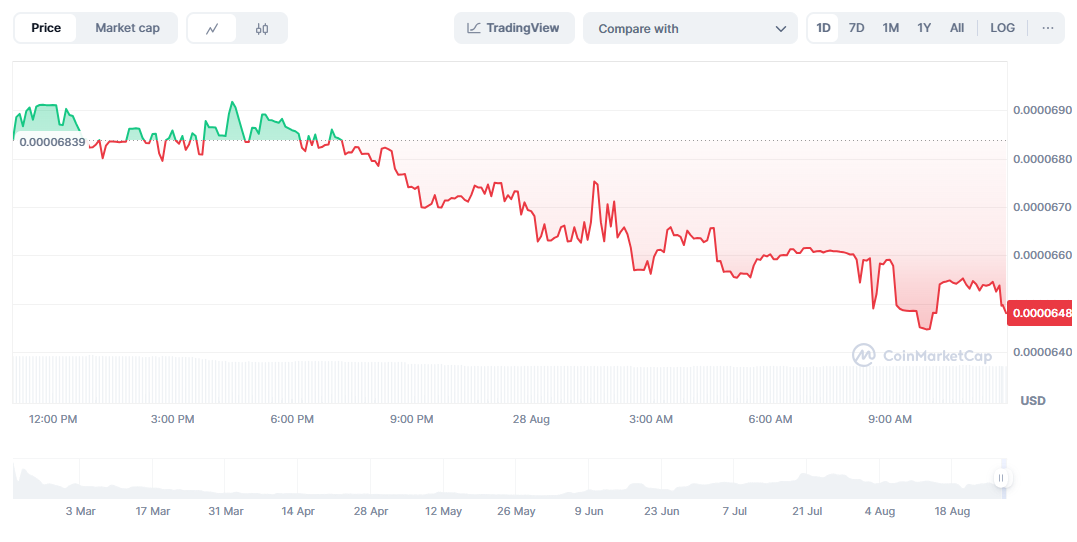Click 28 Apr on the overview timeline
1077x542 pixels.
tap(371, 511)
